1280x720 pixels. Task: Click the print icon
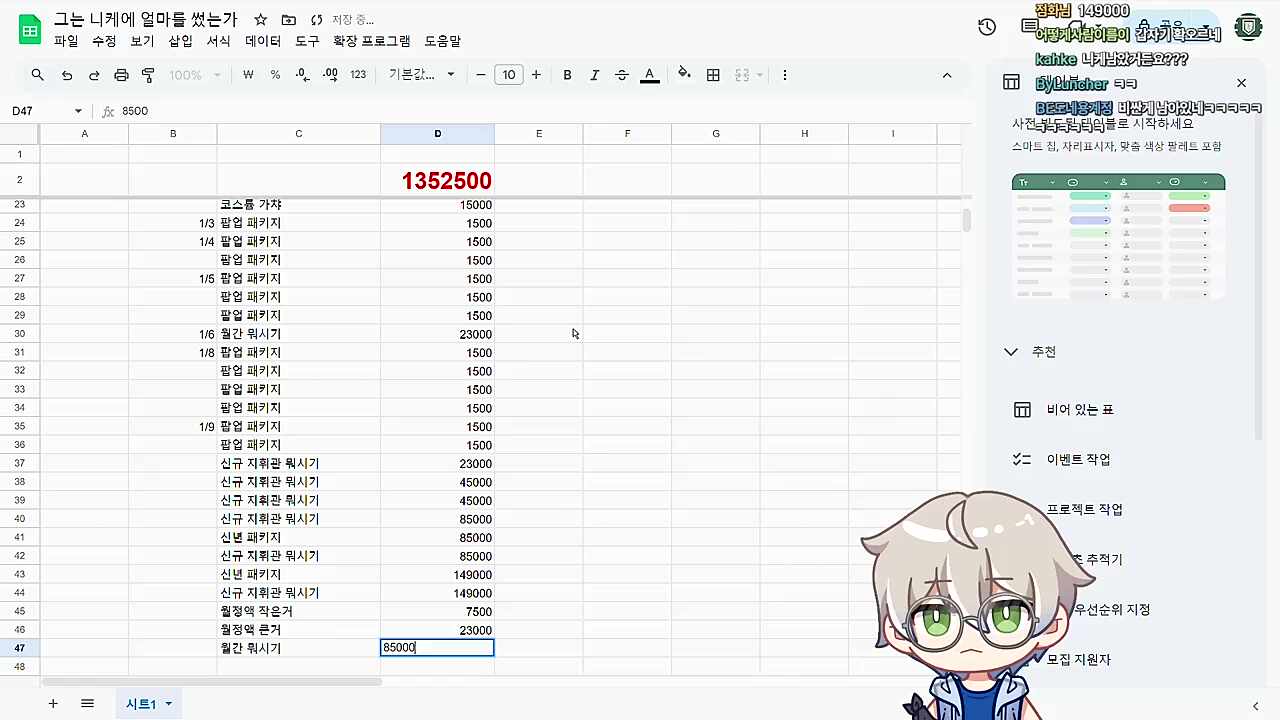121,75
